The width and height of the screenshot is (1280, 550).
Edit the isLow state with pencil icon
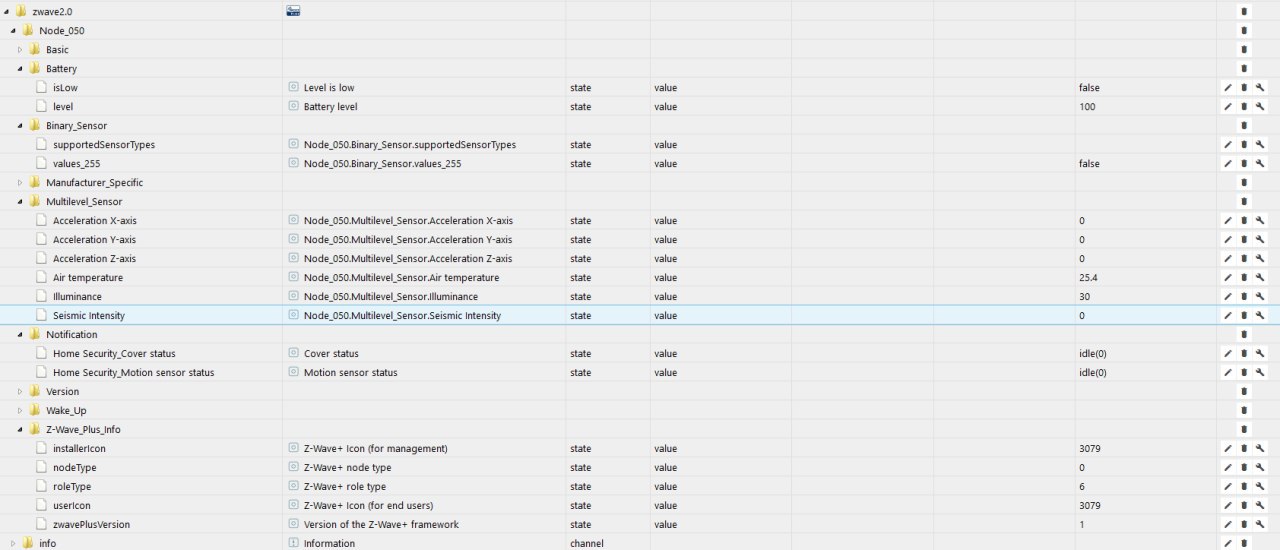coord(1227,88)
